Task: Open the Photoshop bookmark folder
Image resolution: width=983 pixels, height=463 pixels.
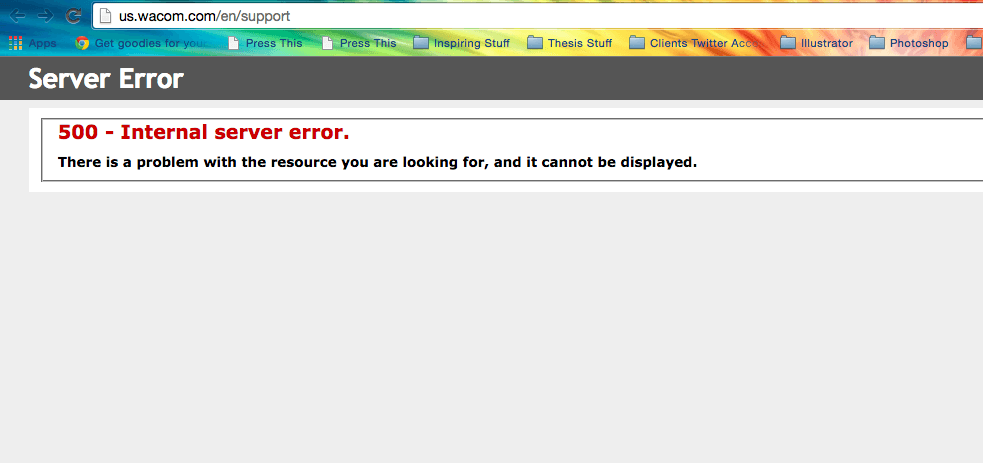Action: [907, 43]
